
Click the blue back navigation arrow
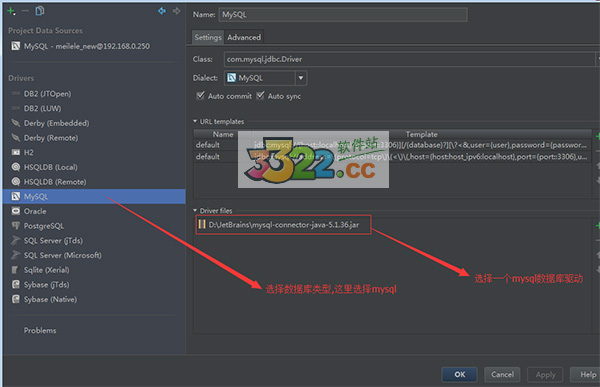pos(162,11)
